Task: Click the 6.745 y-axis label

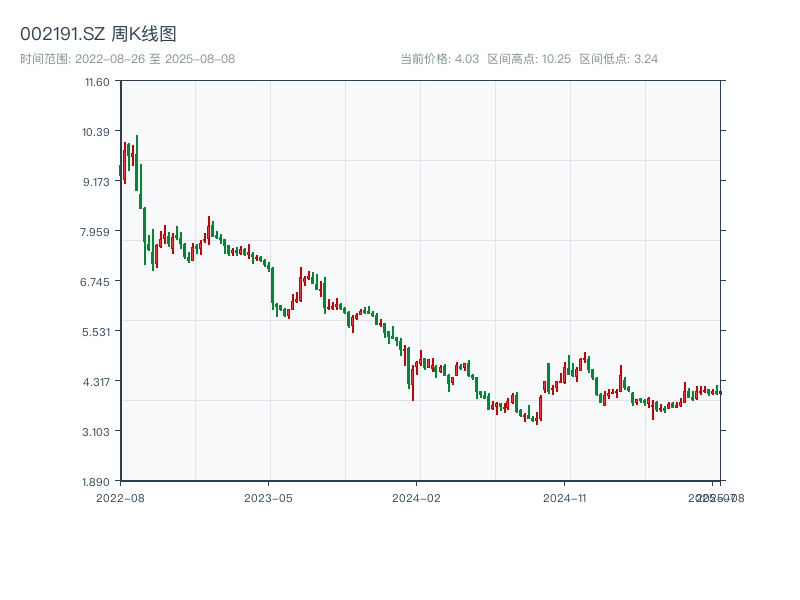Action: coord(97,281)
